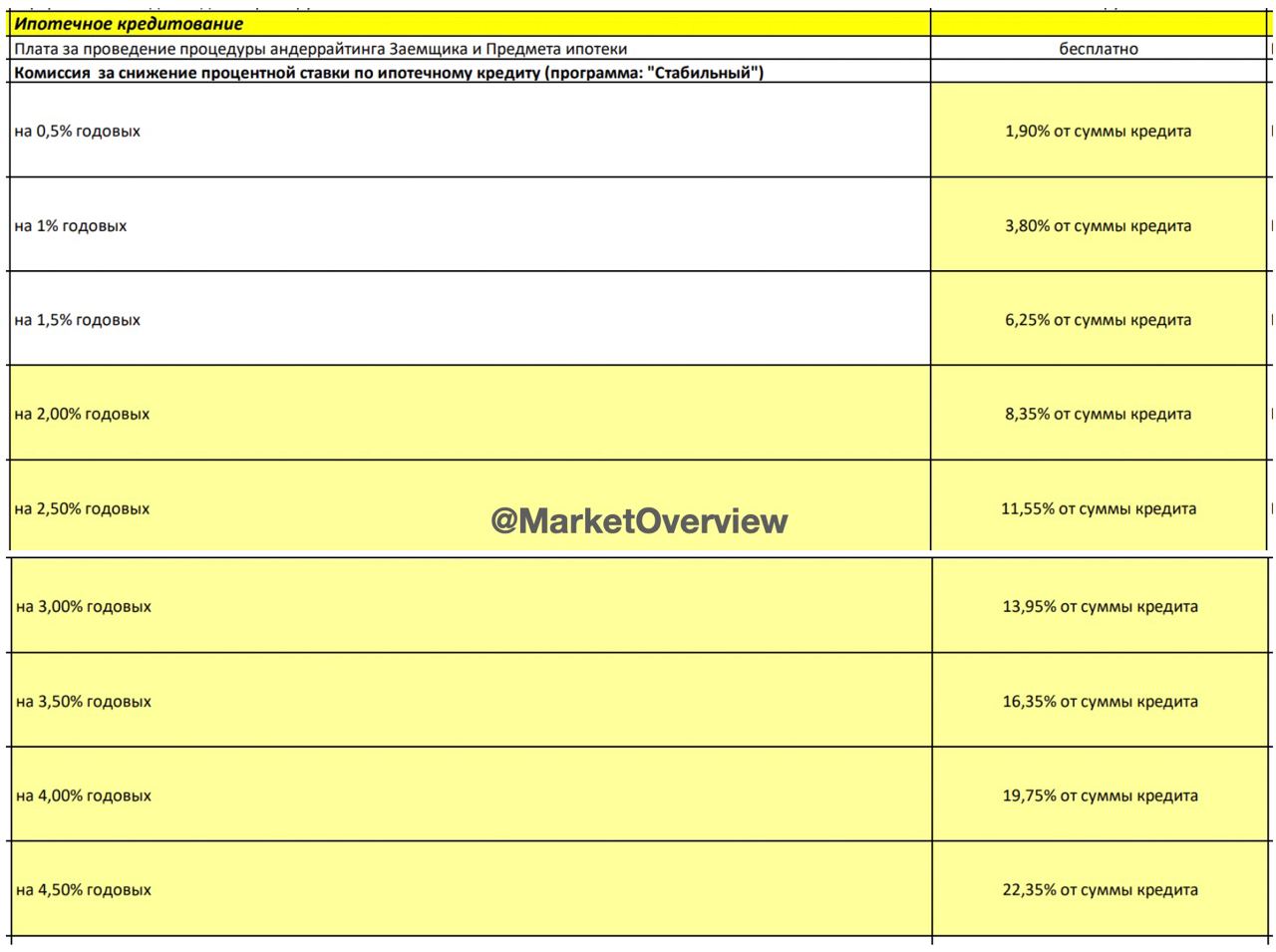The image size is (1276, 952).
Task: Click the "на 3,50% годовых" row label
Action: click(84, 702)
